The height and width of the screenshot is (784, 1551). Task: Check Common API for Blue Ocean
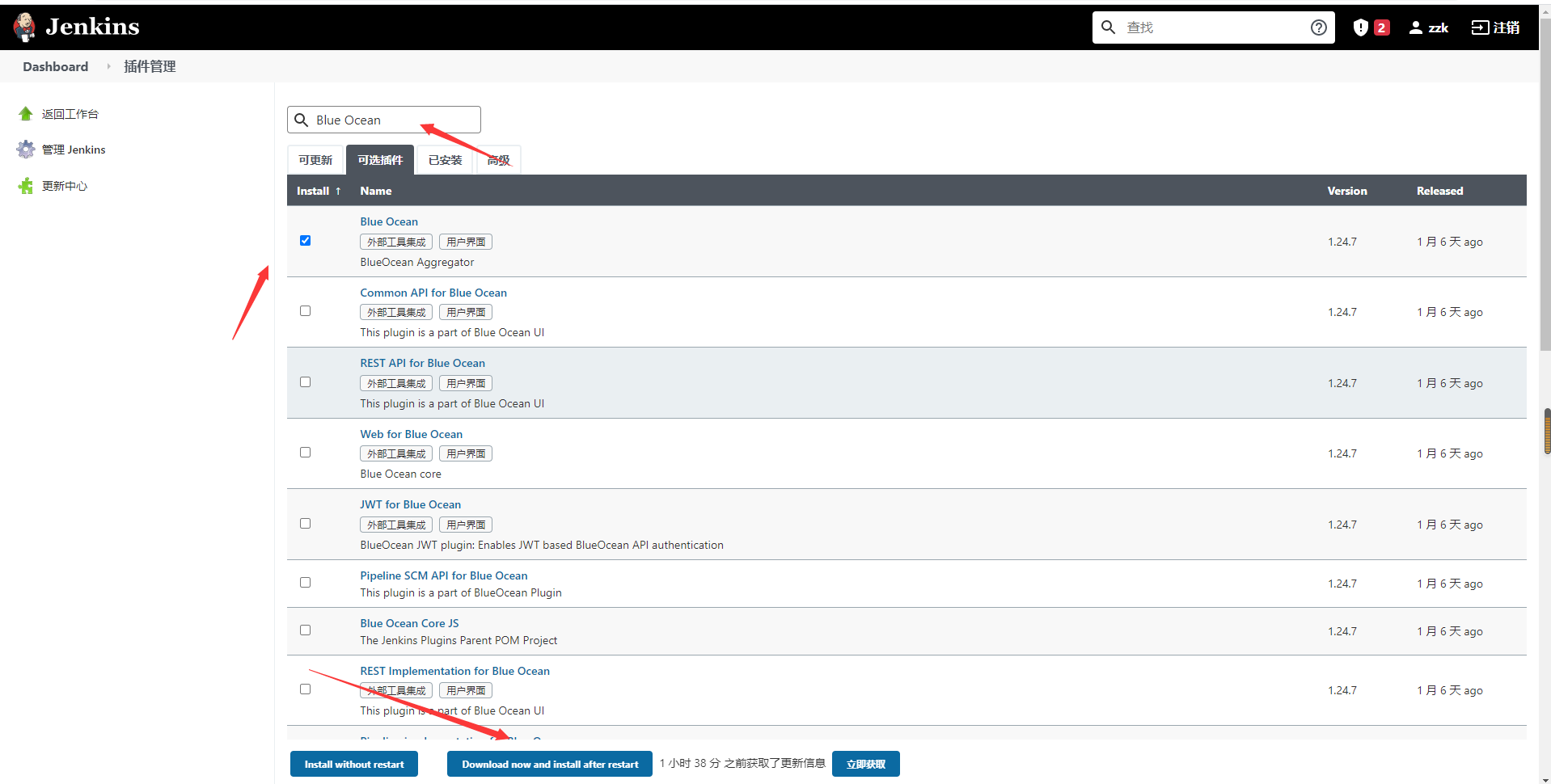(305, 310)
